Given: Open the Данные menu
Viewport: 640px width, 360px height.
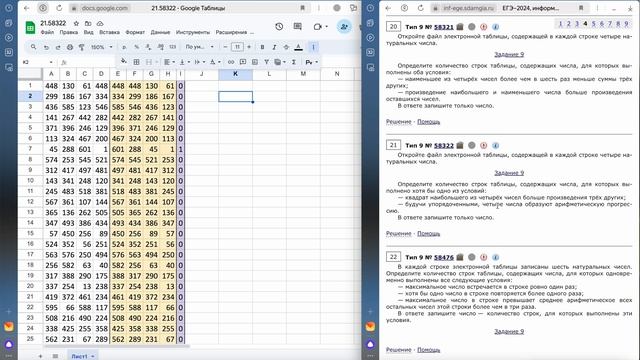Looking at the screenshot, I should click(160, 32).
